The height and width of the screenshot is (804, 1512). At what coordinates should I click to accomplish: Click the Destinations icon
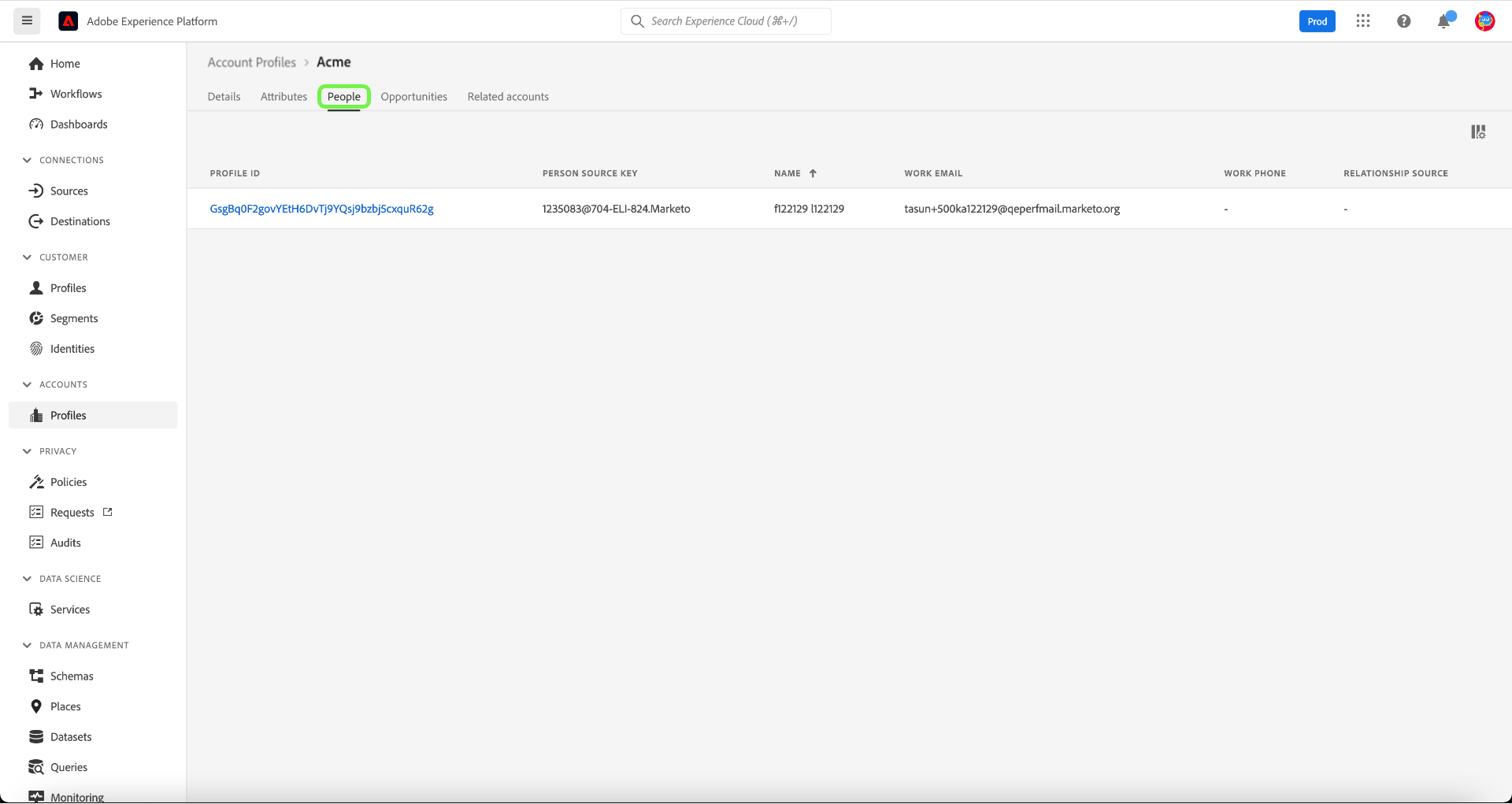(x=36, y=221)
